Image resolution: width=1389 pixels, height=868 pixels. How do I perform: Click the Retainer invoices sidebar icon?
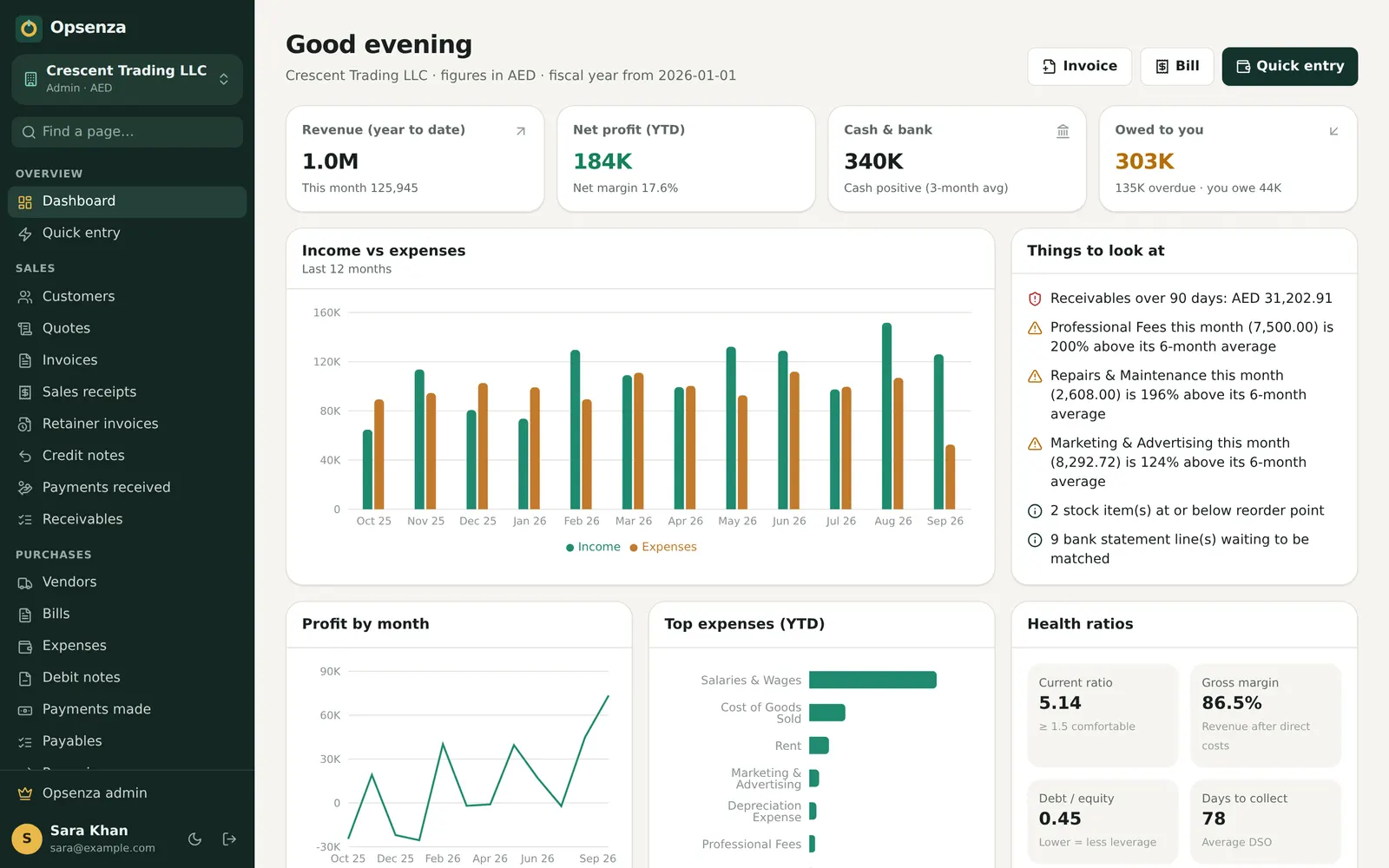point(25,424)
